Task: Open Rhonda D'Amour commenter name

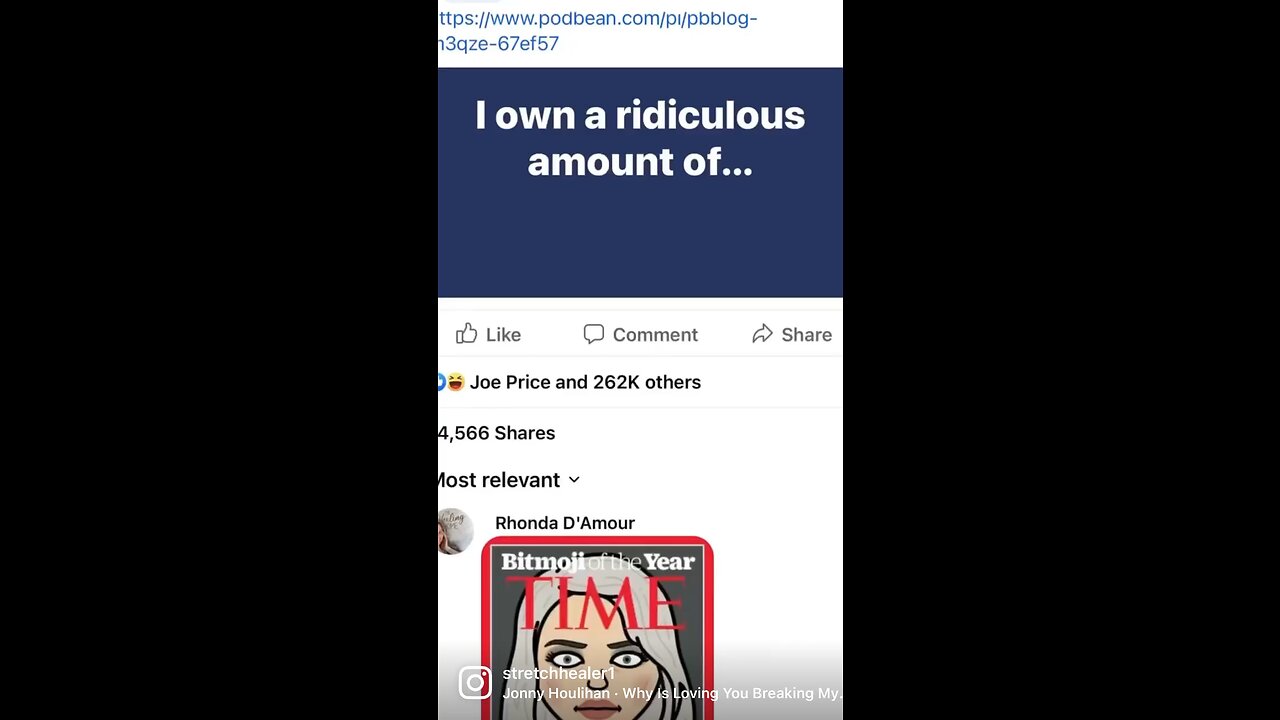Action: [565, 523]
